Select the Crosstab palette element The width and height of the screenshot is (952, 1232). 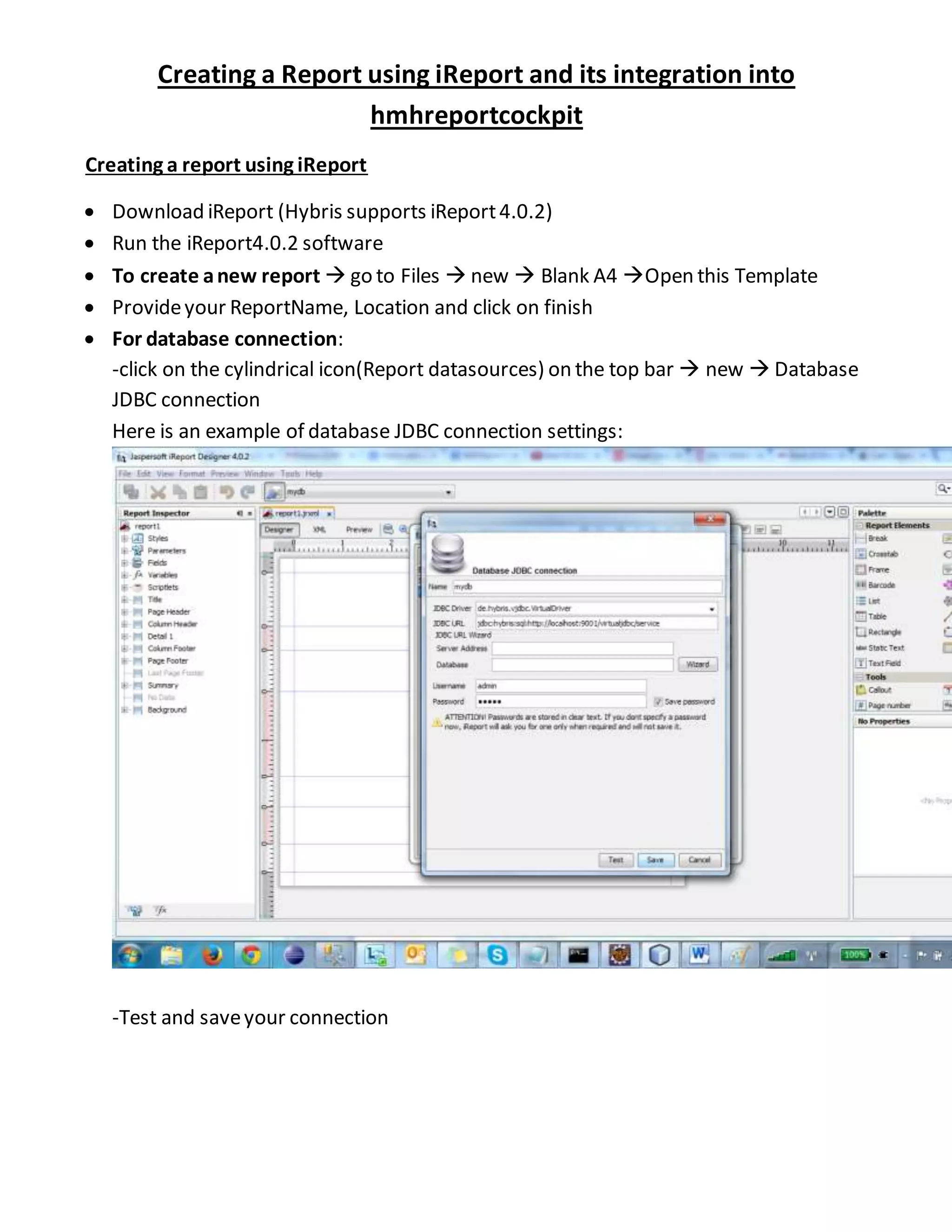(x=883, y=554)
